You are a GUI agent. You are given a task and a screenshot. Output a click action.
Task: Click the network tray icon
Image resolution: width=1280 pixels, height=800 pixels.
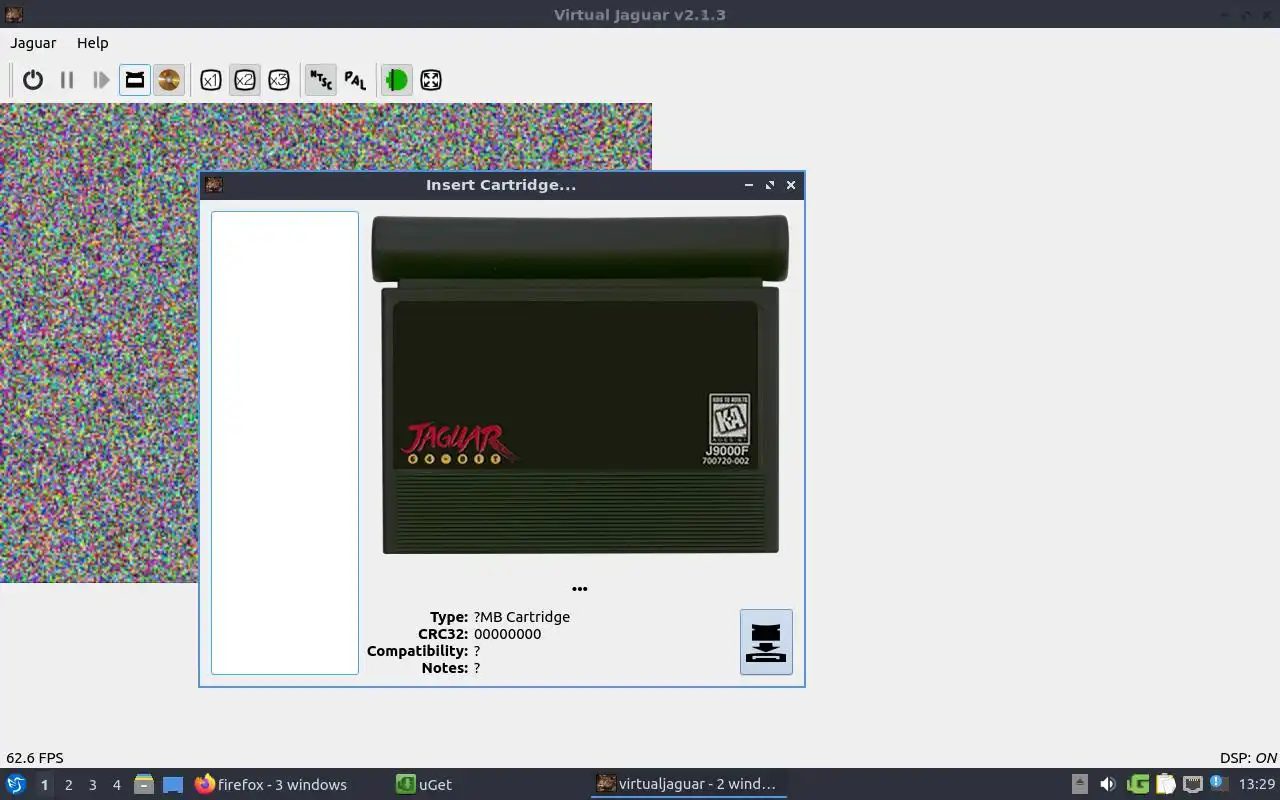click(x=1192, y=784)
